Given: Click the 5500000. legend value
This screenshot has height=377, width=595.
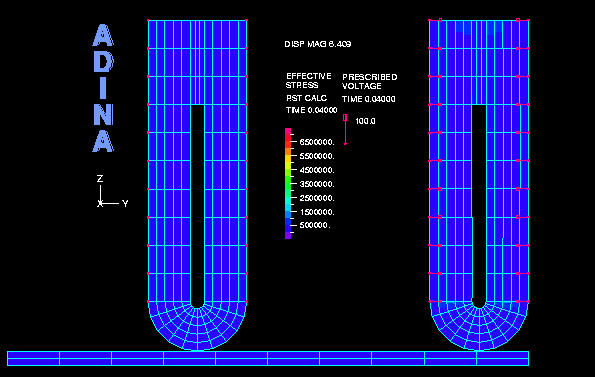Looking at the screenshot, I should [x=317, y=156].
